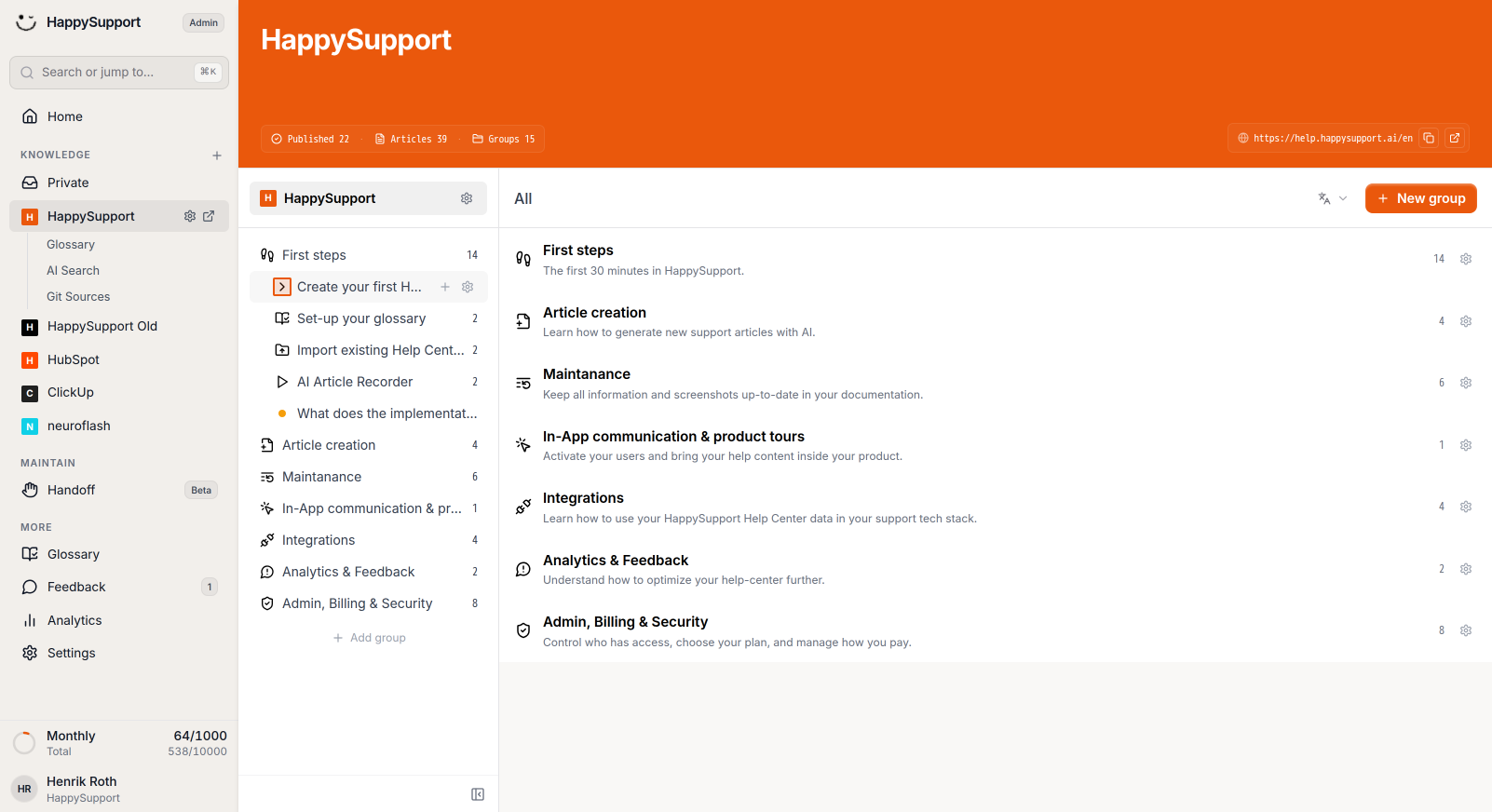Open settings gear for Analytics & Feedback row

[x=1466, y=569]
